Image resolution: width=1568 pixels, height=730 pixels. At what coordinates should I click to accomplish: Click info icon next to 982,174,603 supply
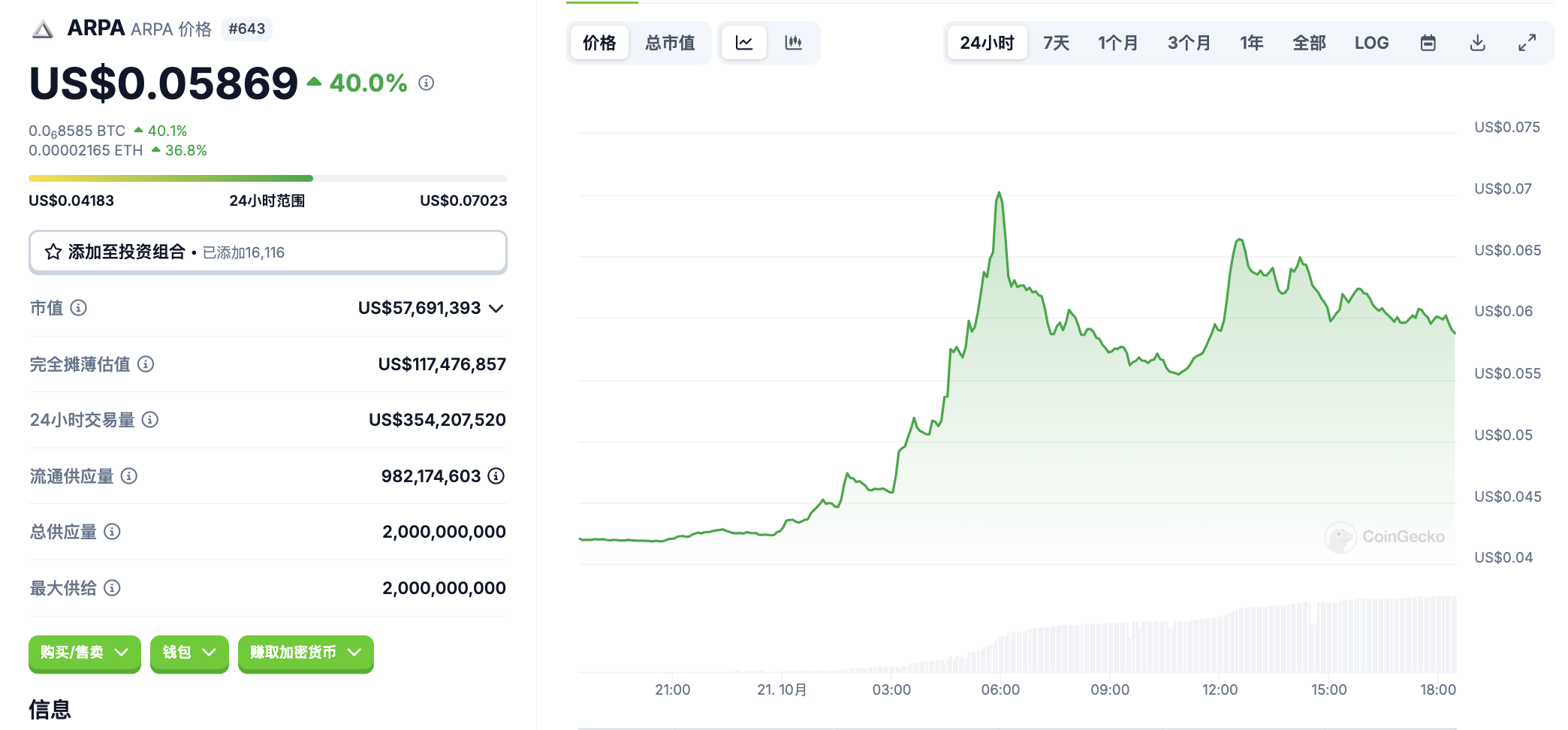coord(496,476)
